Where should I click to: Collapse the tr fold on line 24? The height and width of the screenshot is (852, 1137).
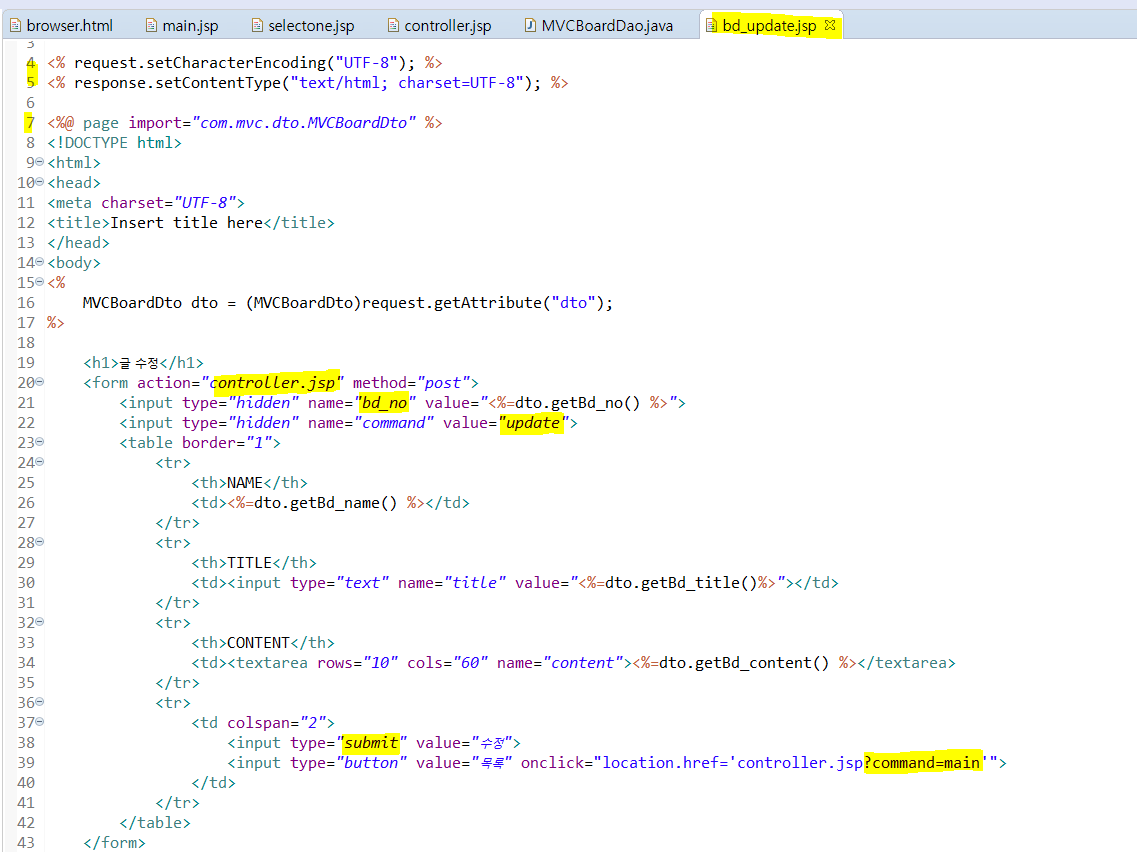click(x=40, y=462)
